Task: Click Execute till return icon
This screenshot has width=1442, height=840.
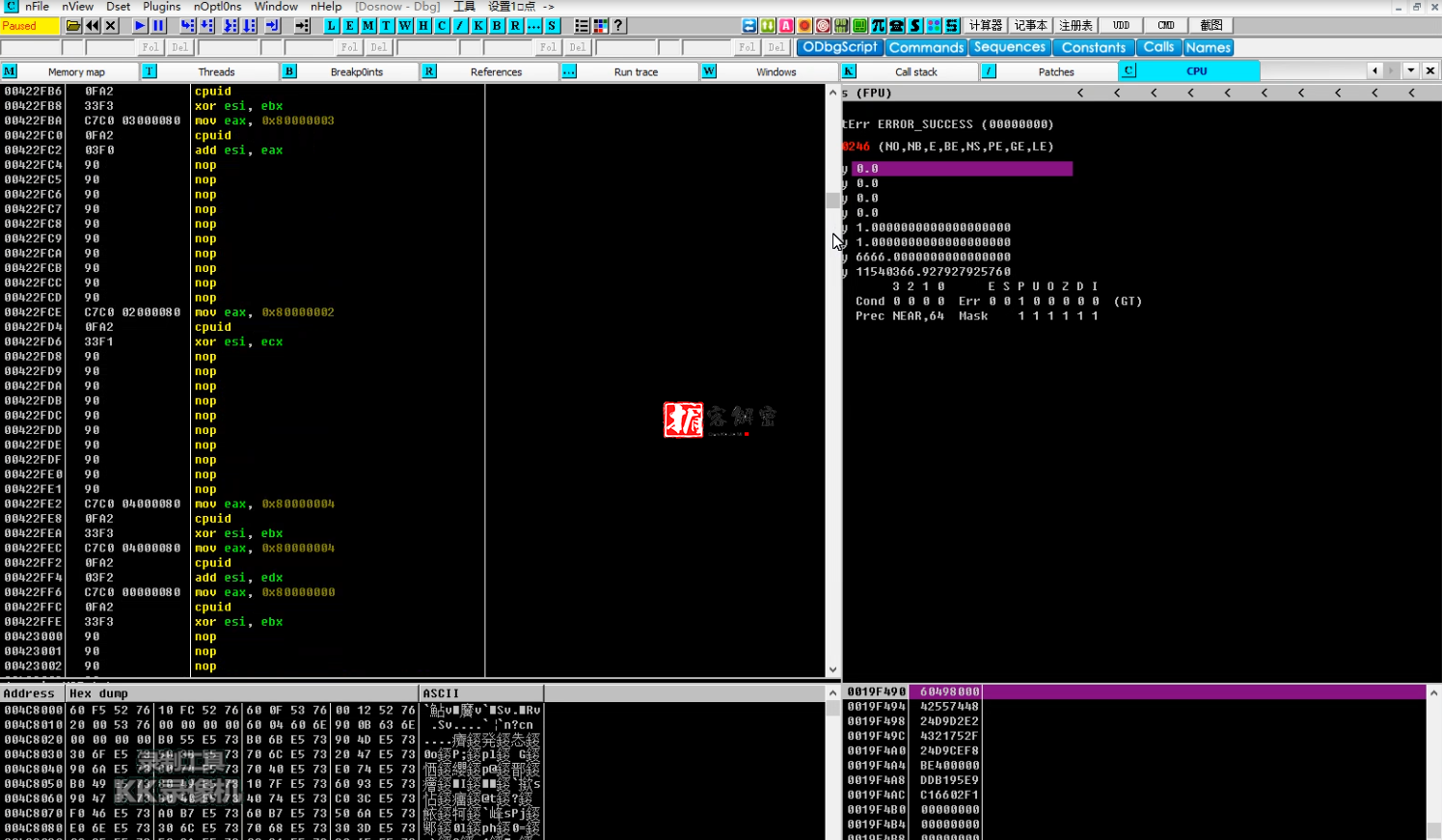Action: 272,25
